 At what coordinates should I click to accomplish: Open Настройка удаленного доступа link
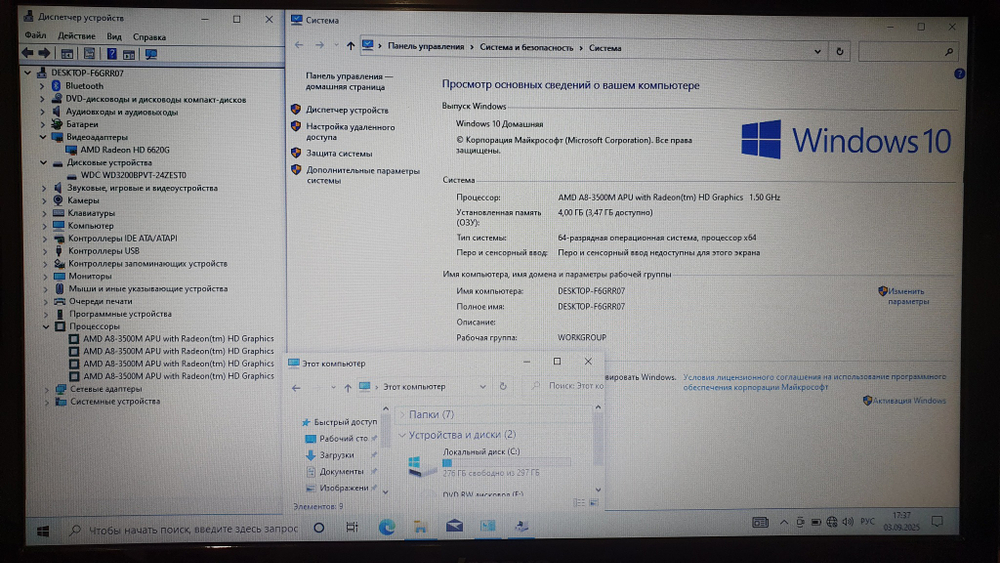pos(350,131)
